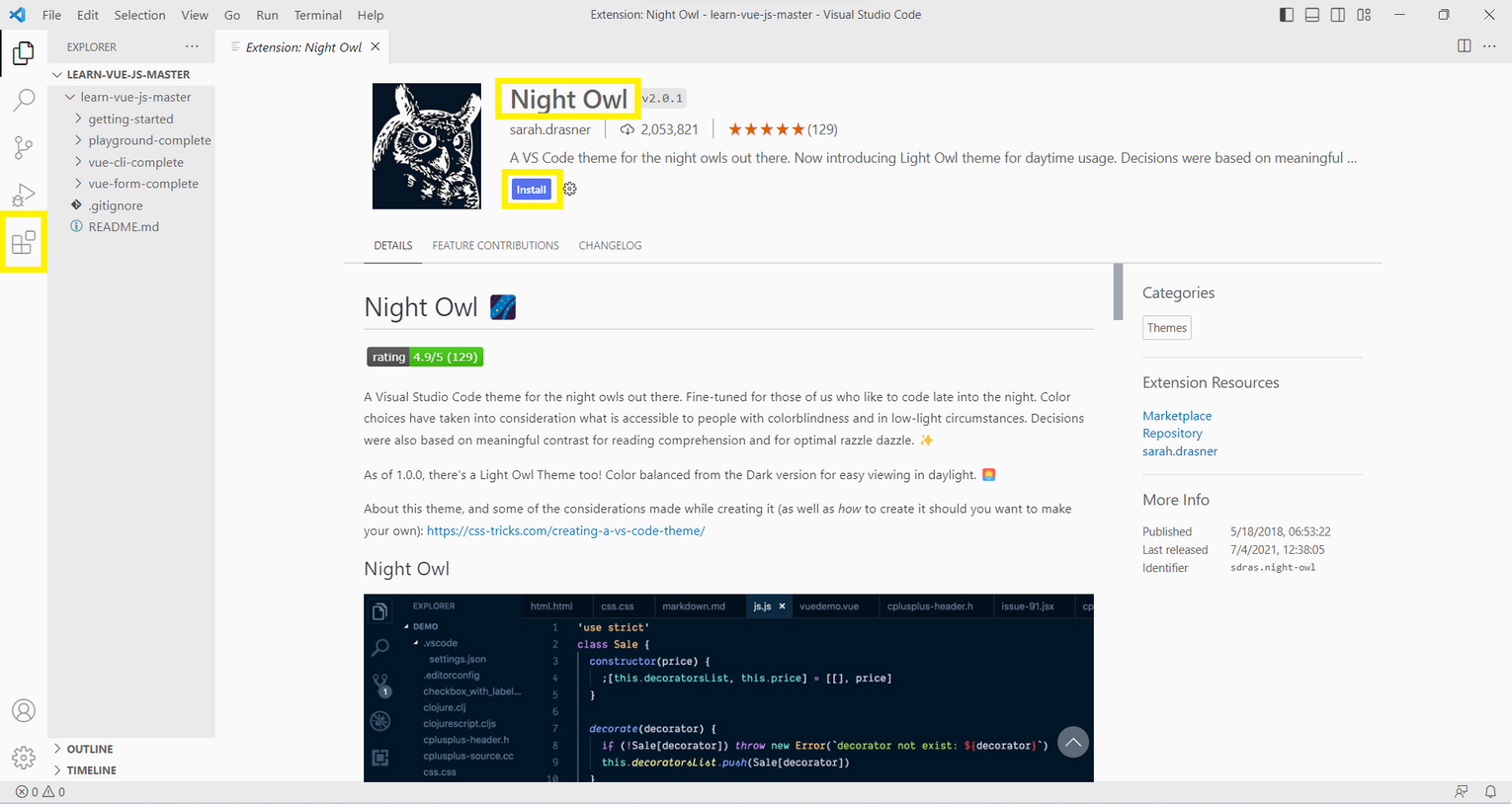Viewport: 1512px width, 804px height.
Task: Open the Manage gear in activity bar
Action: pos(24,758)
